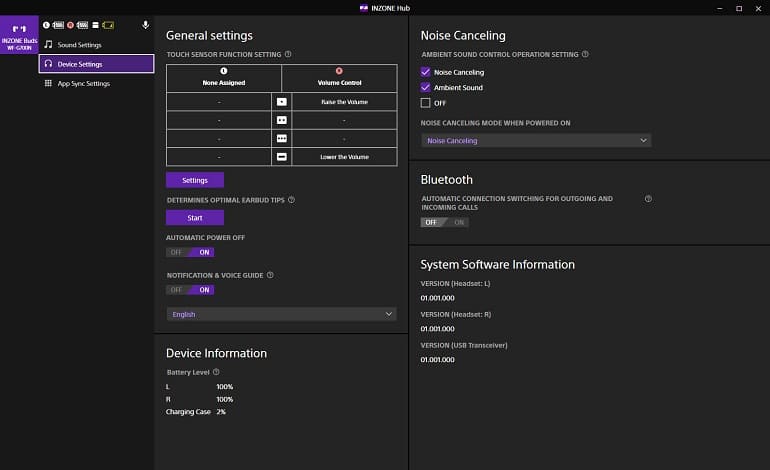
Task: Click the left earbud icon above None Assigned
Action: click(x=224, y=71)
